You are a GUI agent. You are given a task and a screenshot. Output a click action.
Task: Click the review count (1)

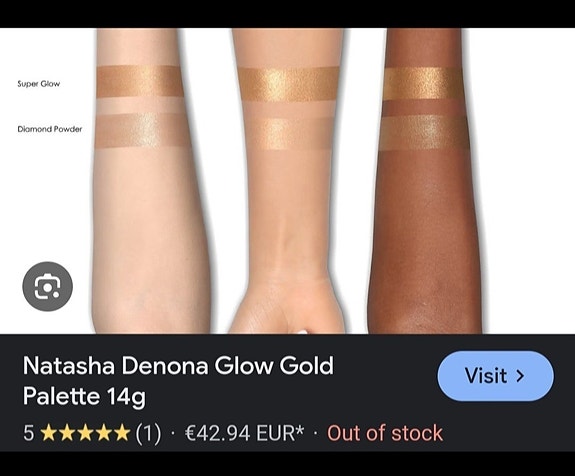pyautogui.click(x=148, y=433)
